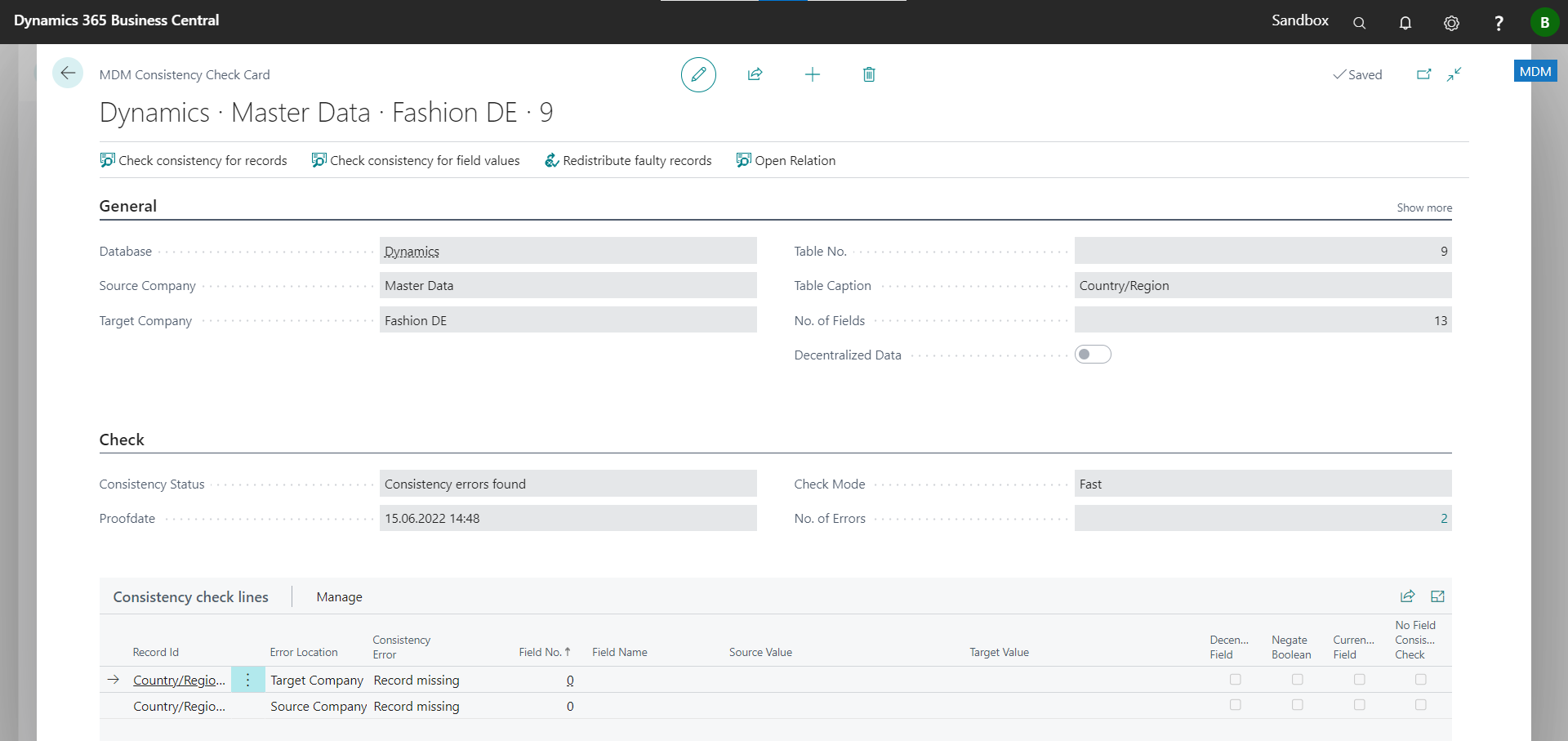Open notifications bell icon
Screen dimensions: 1568x741
click(1405, 23)
